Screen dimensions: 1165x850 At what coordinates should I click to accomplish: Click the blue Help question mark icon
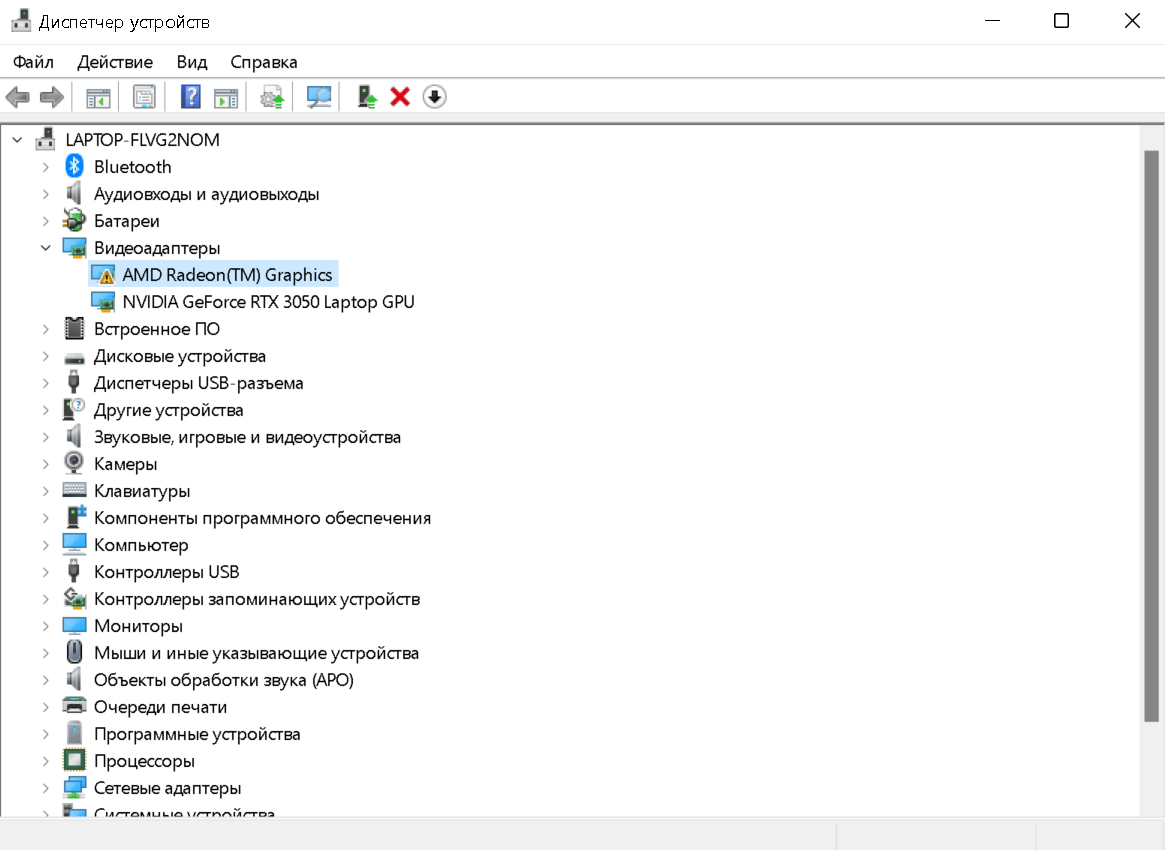click(191, 97)
